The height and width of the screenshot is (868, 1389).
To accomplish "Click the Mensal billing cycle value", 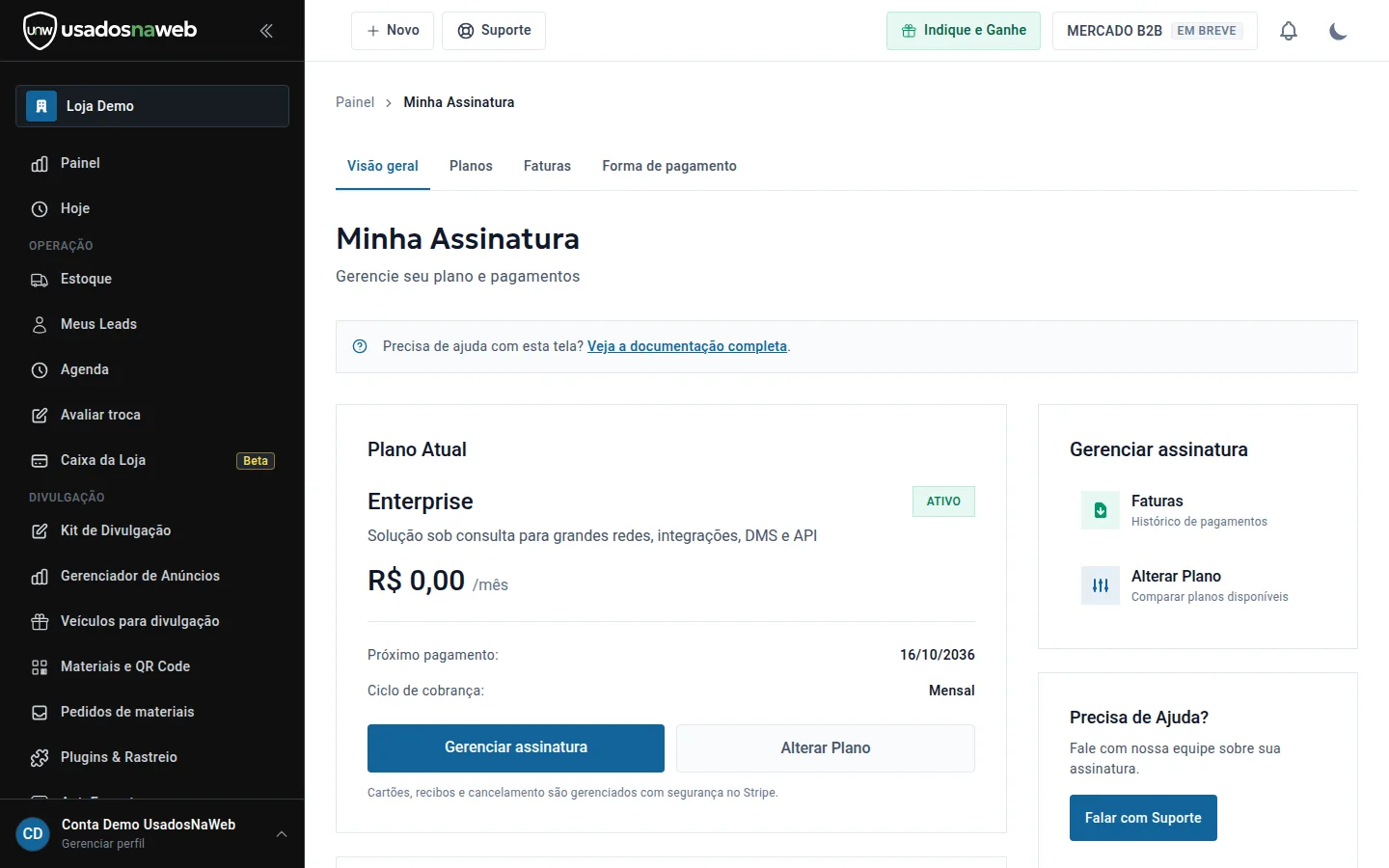I will 952,691.
